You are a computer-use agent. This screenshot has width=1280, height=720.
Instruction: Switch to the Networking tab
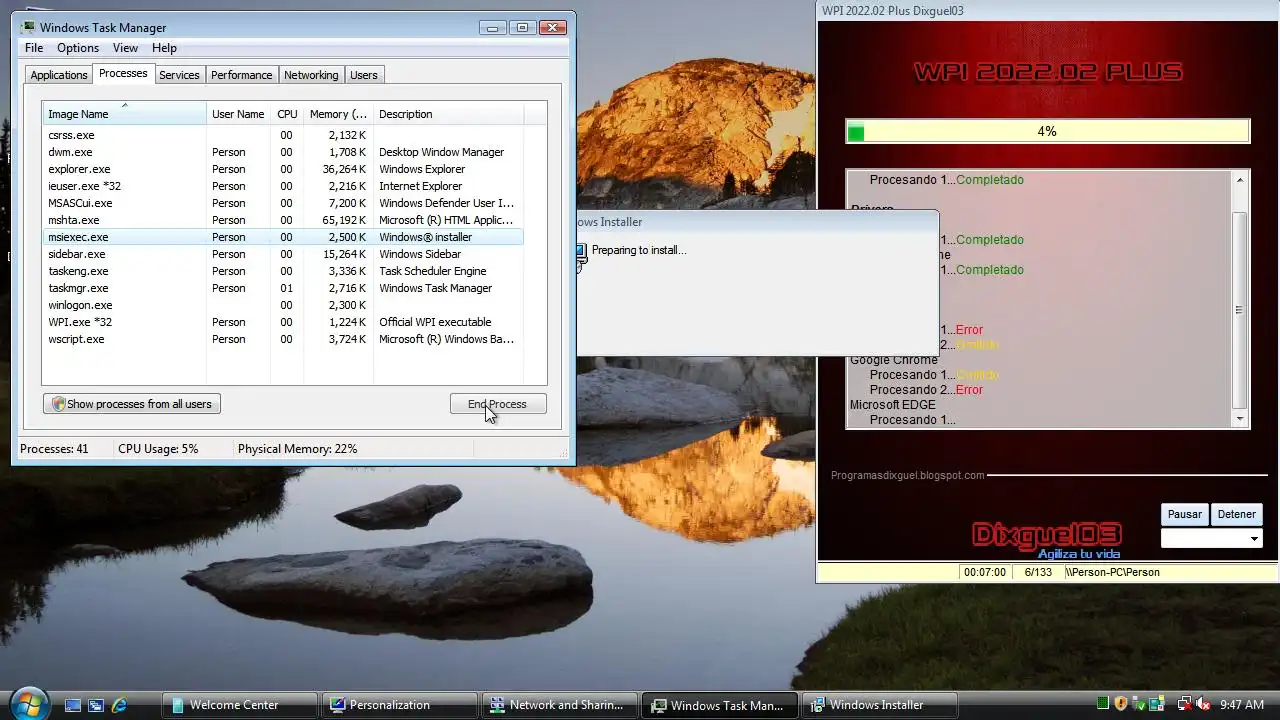311,75
